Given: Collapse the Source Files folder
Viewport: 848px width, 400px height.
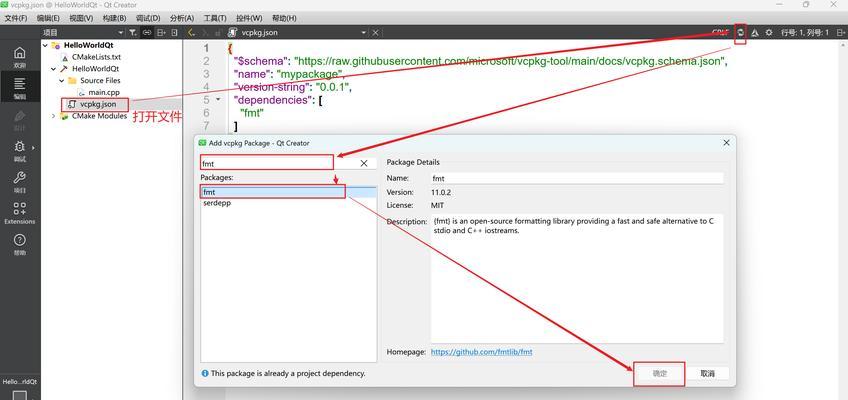Looking at the screenshot, I should (x=62, y=81).
